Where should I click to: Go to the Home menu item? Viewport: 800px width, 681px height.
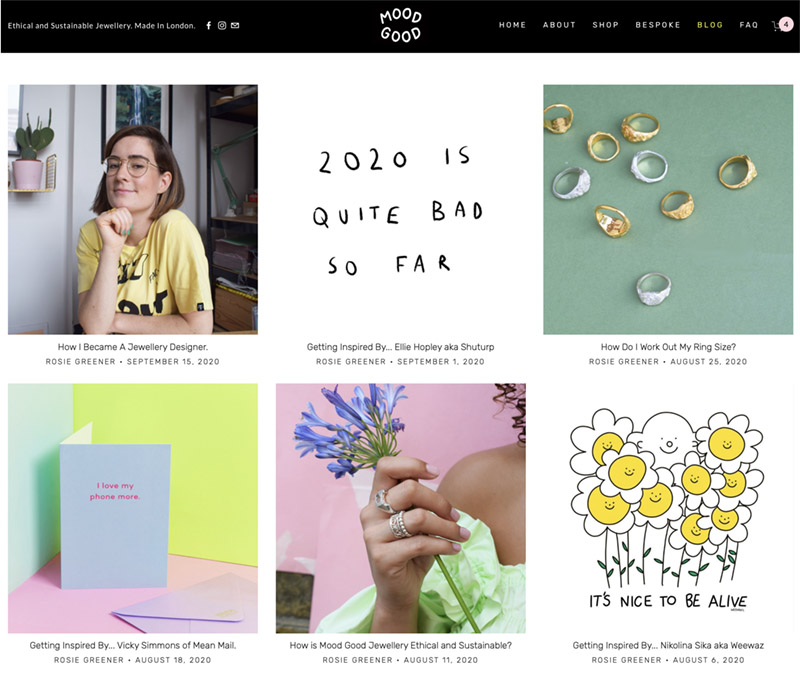pyautogui.click(x=512, y=25)
